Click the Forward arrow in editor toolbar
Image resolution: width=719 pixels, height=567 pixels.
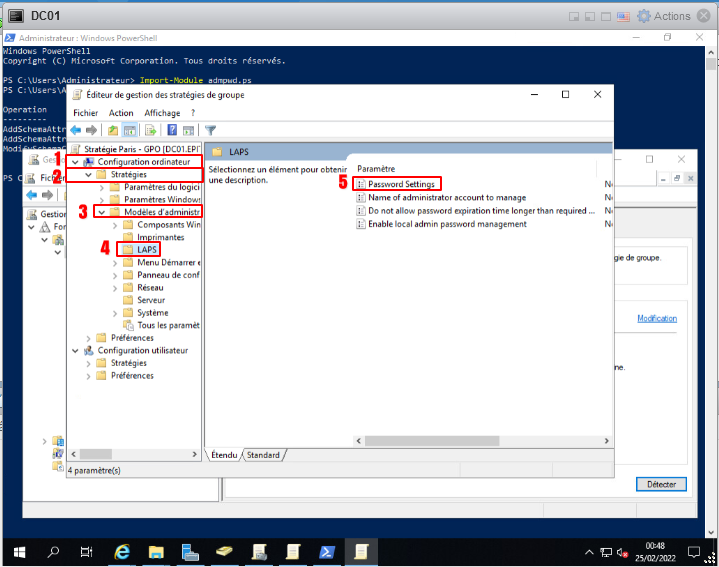coord(91,130)
